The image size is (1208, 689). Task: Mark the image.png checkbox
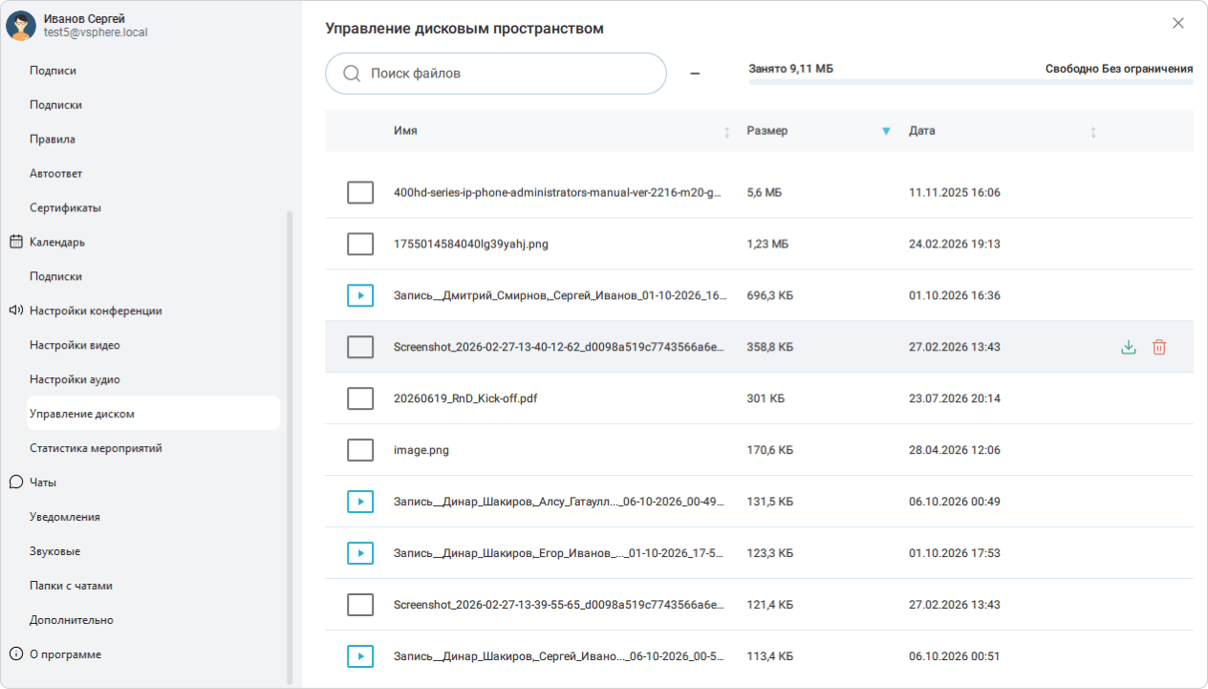pos(360,450)
